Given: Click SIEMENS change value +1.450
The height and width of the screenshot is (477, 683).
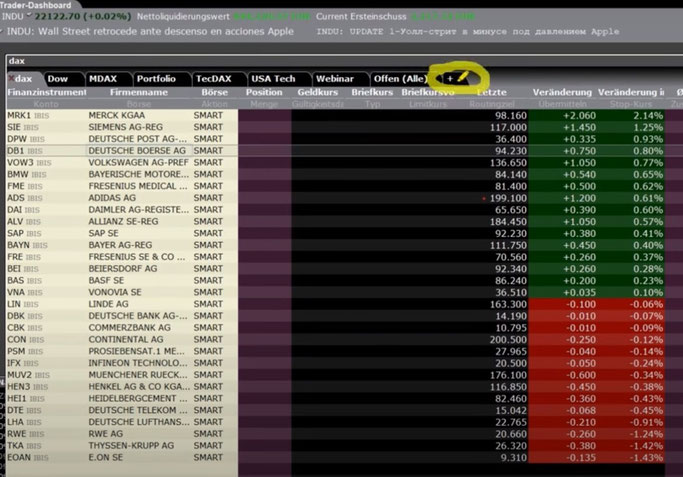Looking at the screenshot, I should tap(580, 128).
